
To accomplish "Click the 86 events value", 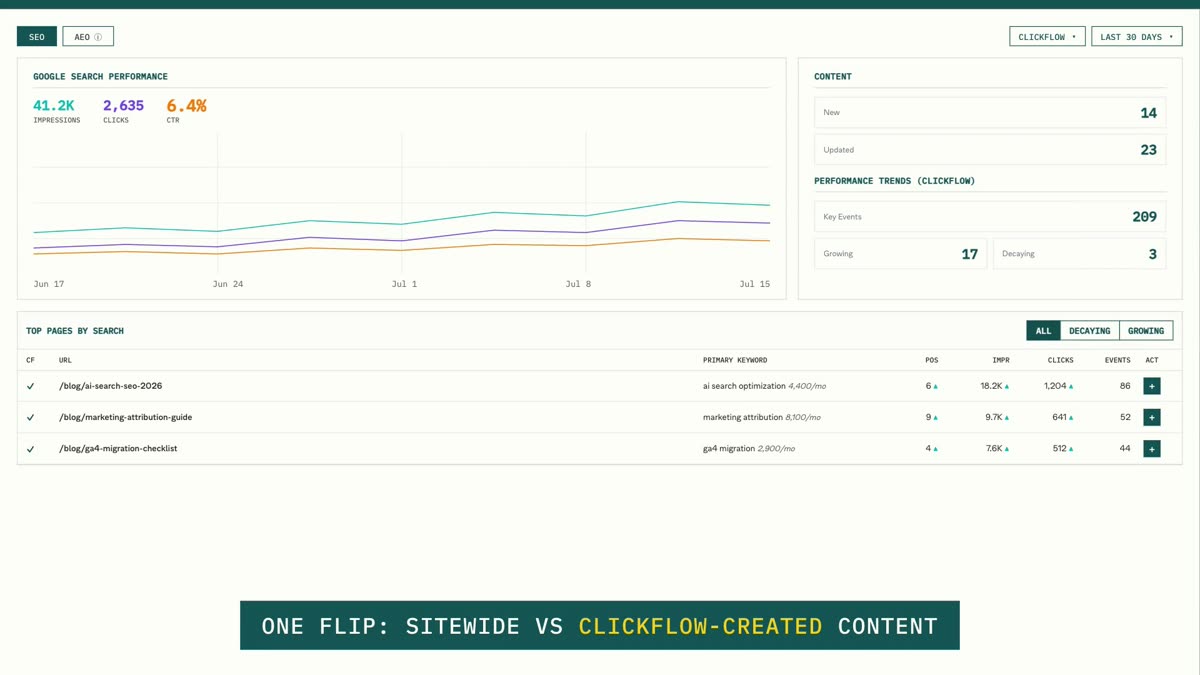I will pyautogui.click(x=1125, y=386).
